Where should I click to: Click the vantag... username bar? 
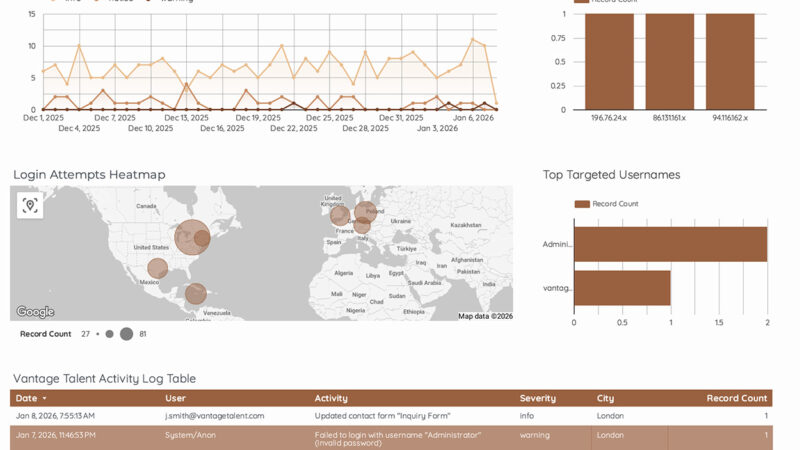tap(622, 288)
